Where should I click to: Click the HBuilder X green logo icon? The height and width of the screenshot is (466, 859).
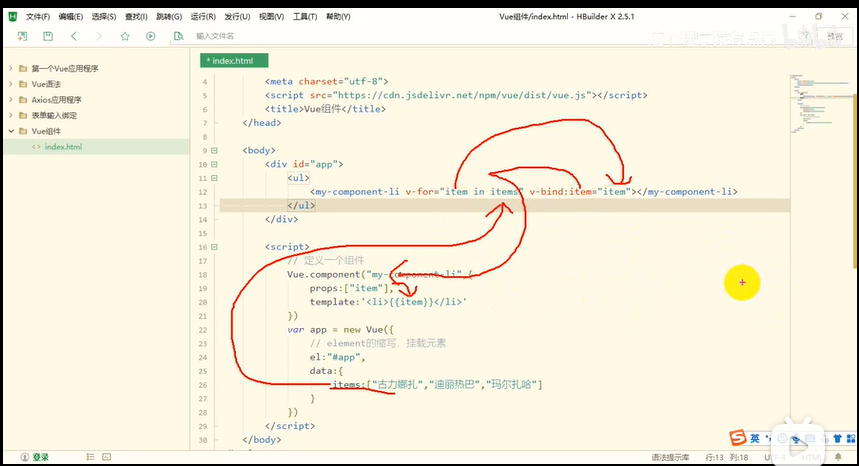13,16
